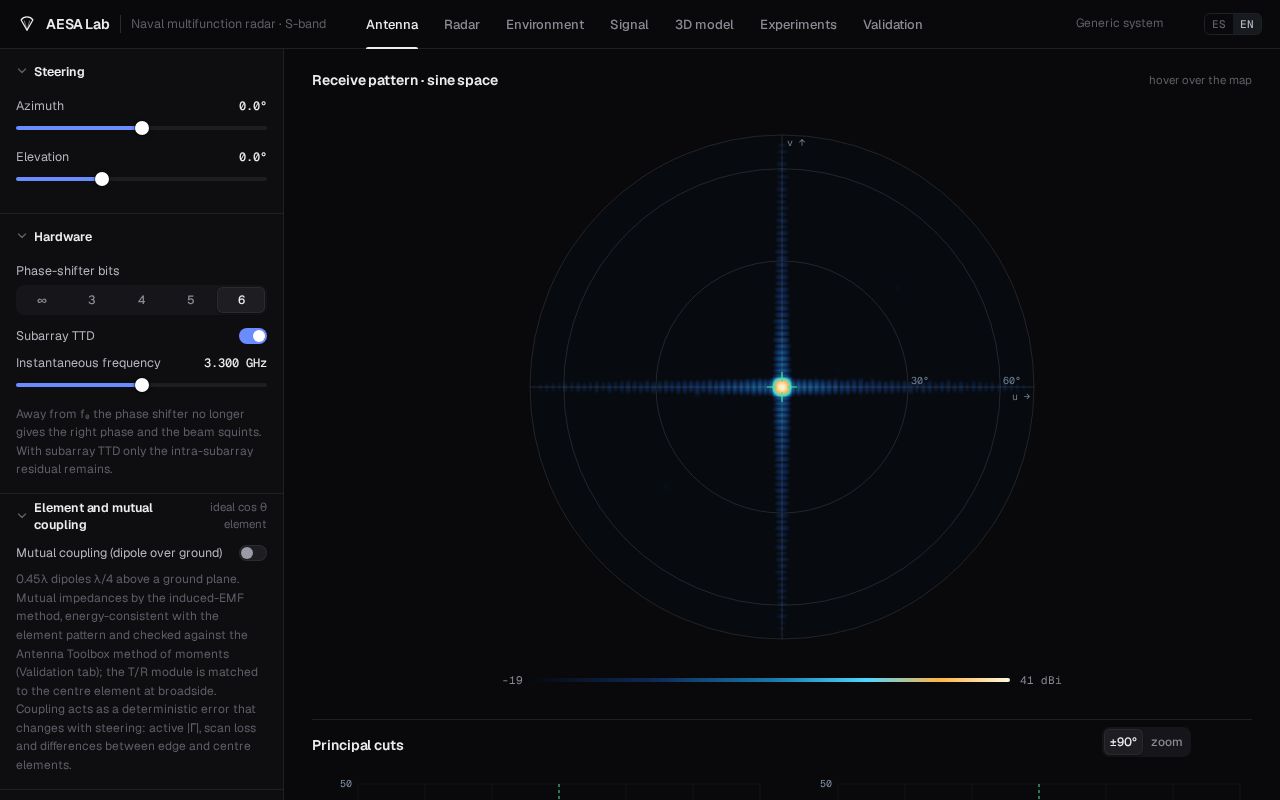The image size is (1280, 800).
Task: Click the dBi color scale bar
Action: [771, 680]
